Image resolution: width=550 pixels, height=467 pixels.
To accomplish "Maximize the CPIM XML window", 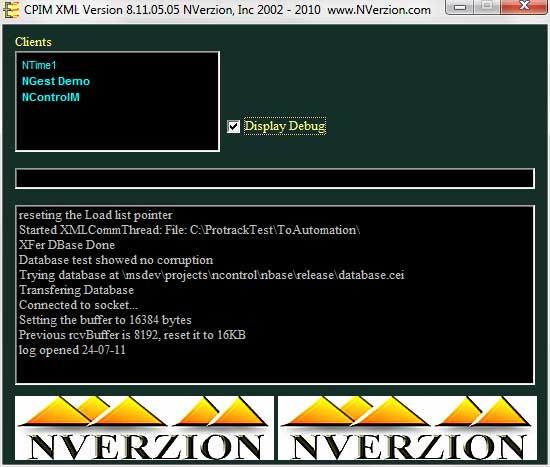I will point(487,6).
